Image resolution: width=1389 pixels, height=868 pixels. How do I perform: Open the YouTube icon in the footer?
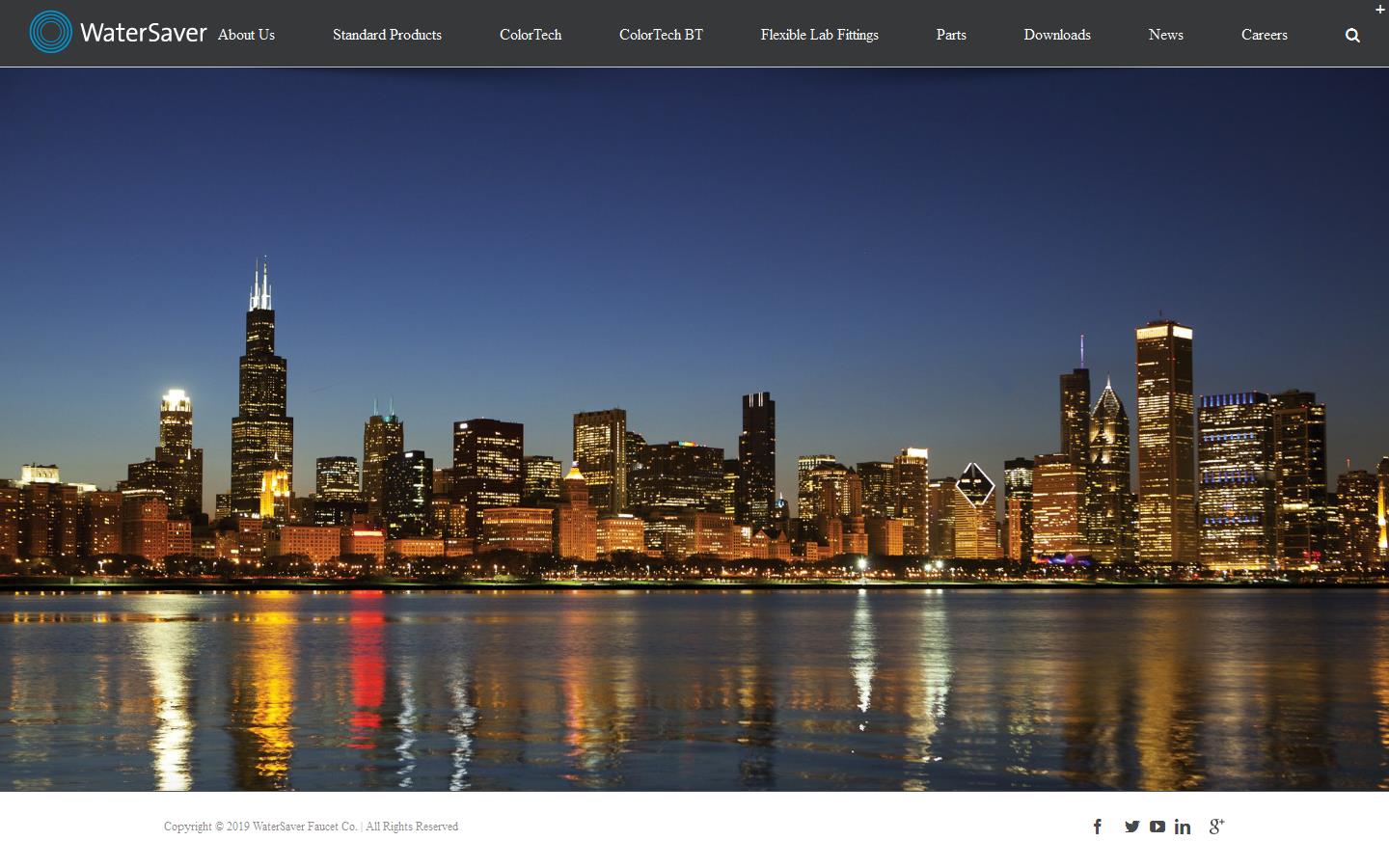coord(1157,827)
